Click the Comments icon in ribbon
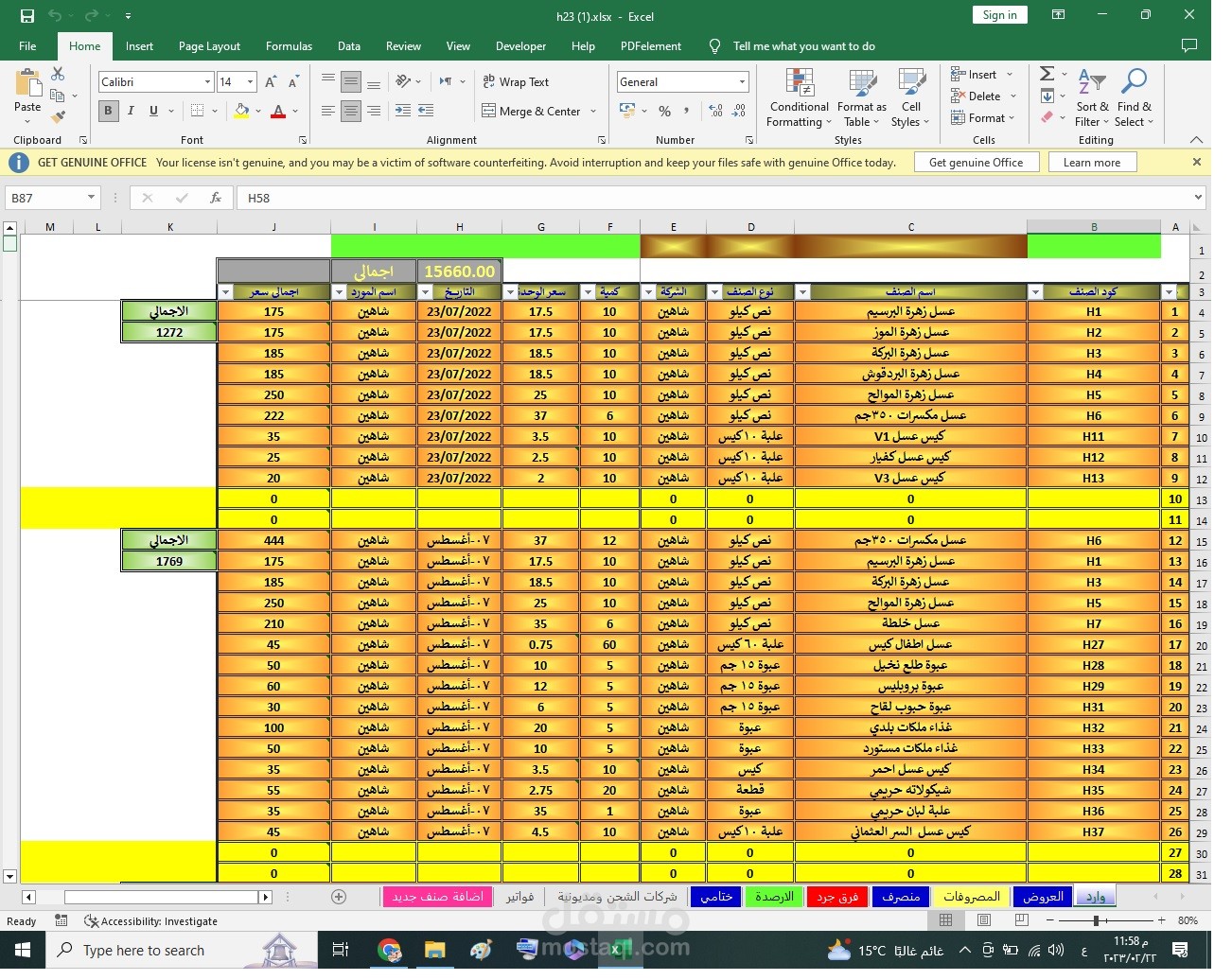Image resolution: width=1232 pixels, height=980 pixels. (x=1189, y=45)
